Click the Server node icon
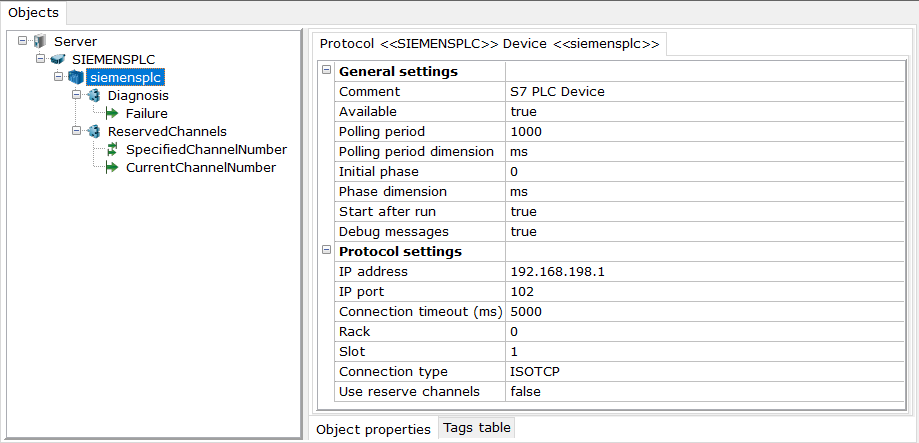The width and height of the screenshot is (919, 443). point(40,42)
